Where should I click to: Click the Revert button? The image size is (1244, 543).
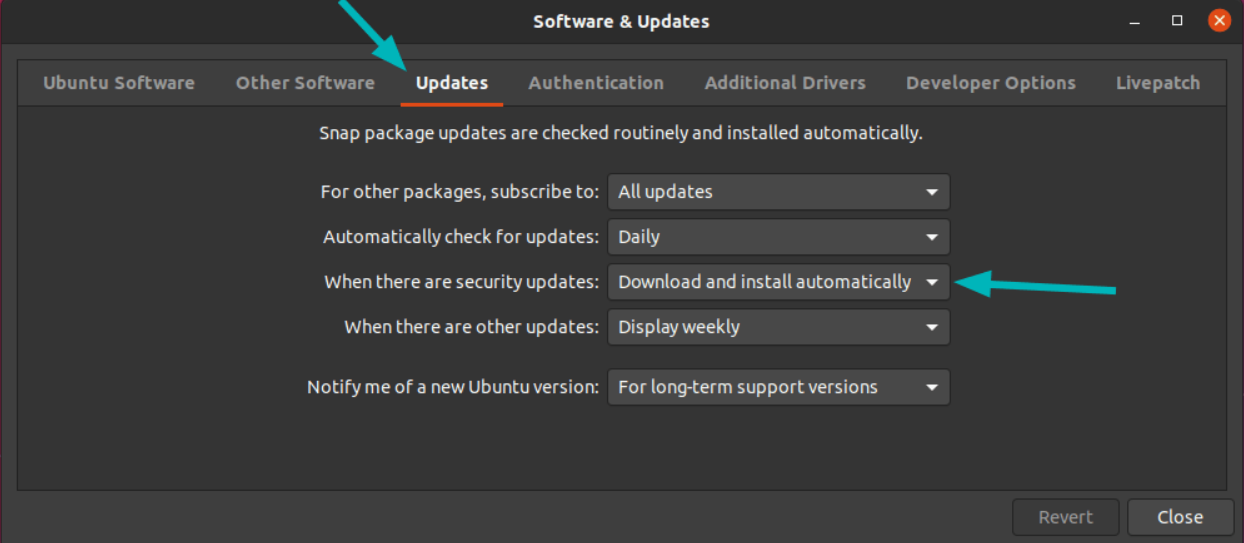(x=1066, y=517)
